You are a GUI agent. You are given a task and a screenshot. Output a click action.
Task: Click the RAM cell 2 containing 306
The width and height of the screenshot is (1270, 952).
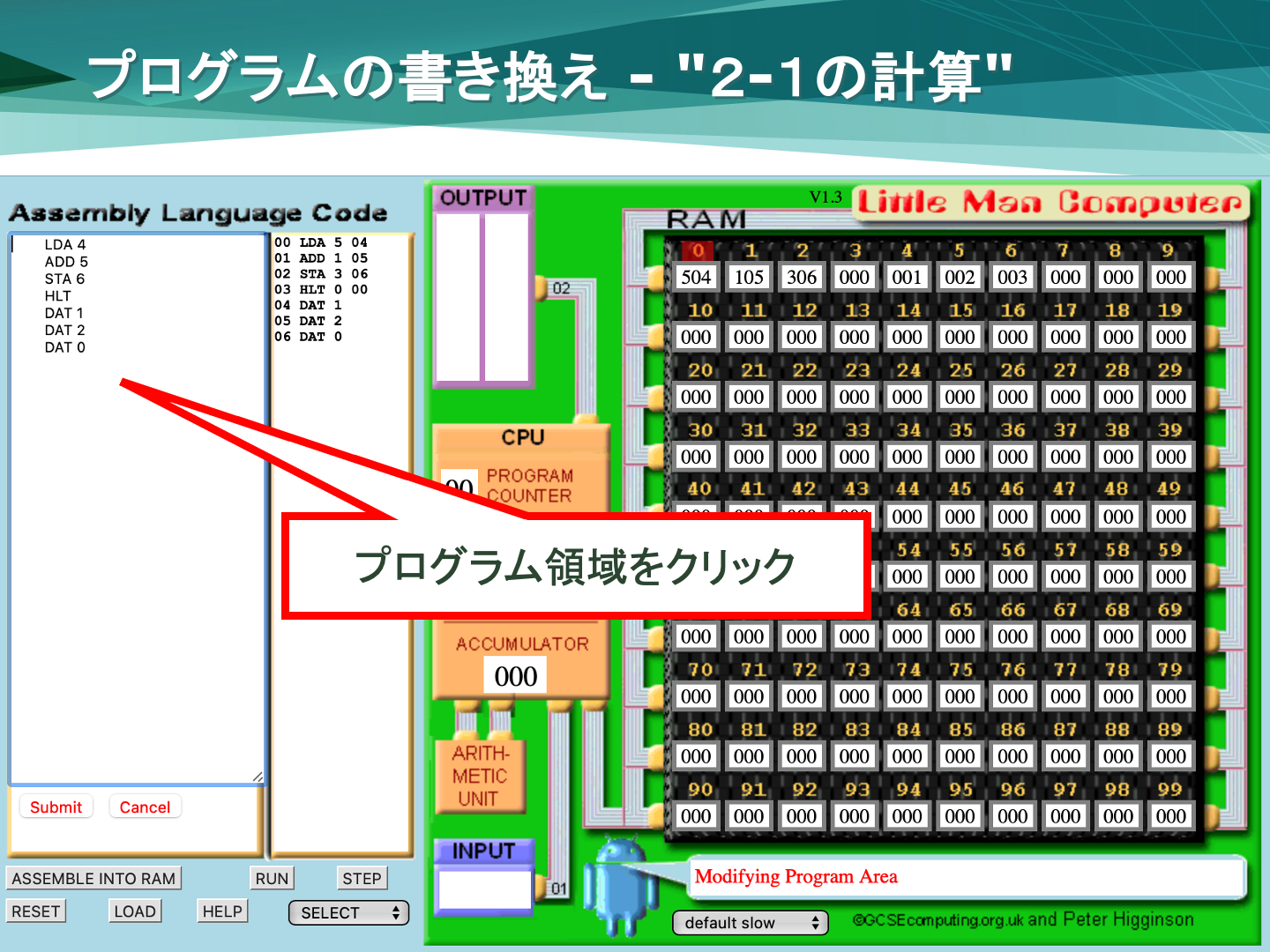(x=802, y=278)
